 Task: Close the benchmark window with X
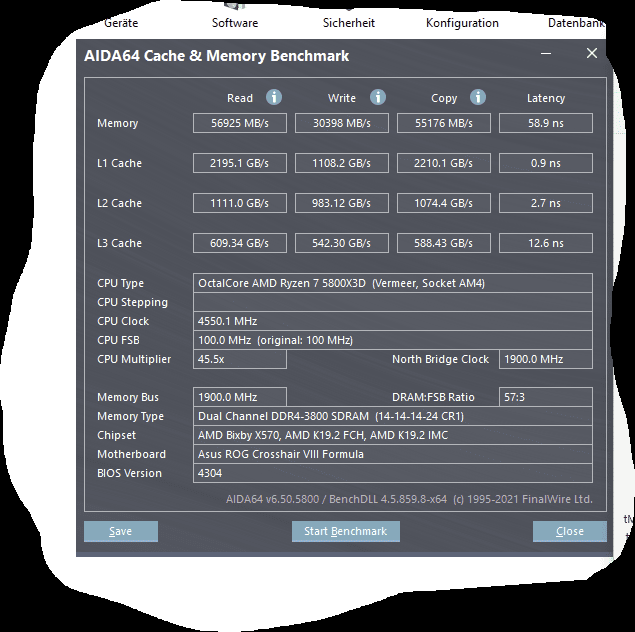592,53
